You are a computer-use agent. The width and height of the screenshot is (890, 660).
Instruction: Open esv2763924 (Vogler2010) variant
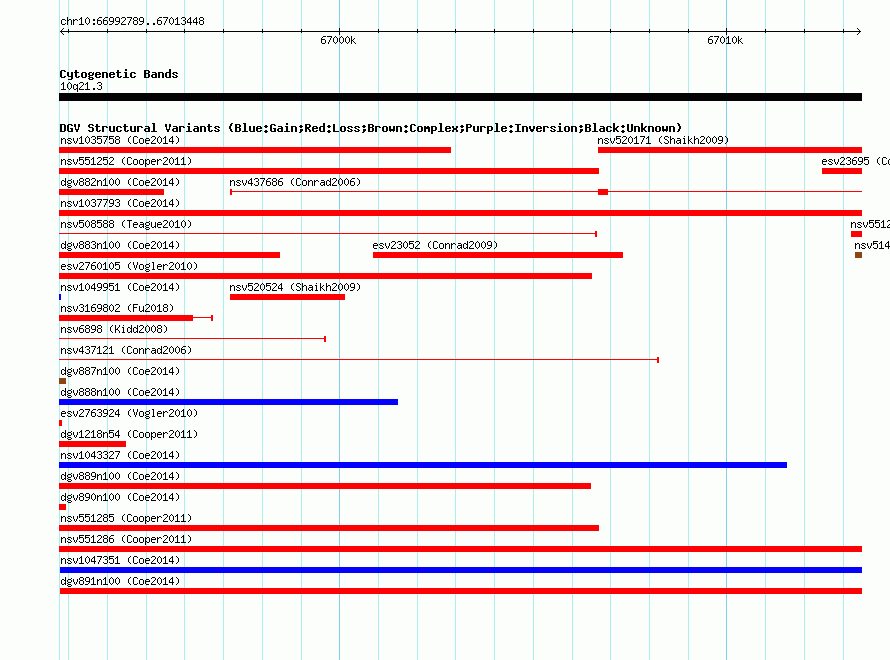click(x=129, y=413)
